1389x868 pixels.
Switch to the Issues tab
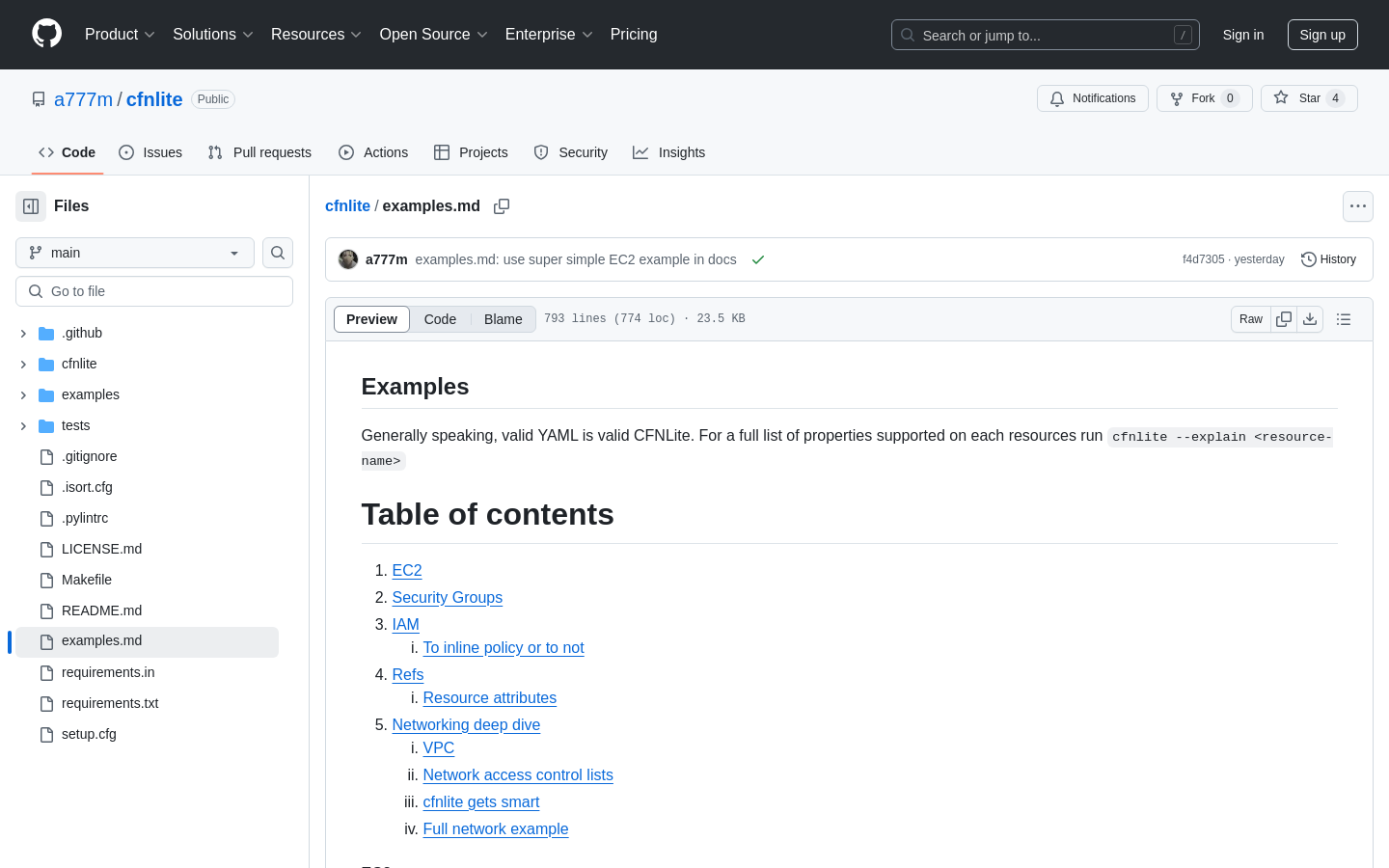pyautogui.click(x=150, y=152)
